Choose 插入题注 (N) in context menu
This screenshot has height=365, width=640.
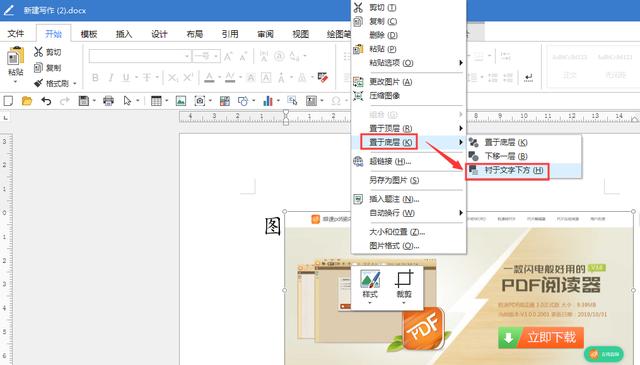point(408,199)
